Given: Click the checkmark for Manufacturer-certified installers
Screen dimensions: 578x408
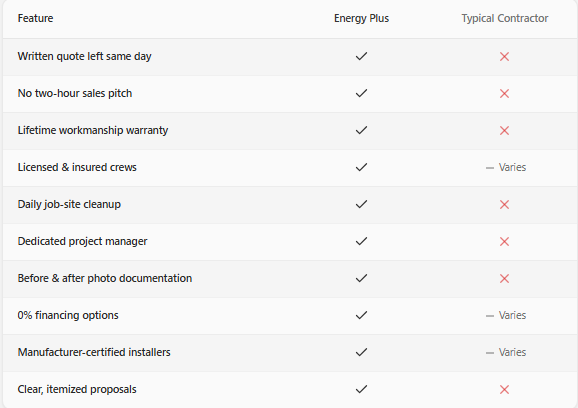Looking at the screenshot, I should coord(361,352).
